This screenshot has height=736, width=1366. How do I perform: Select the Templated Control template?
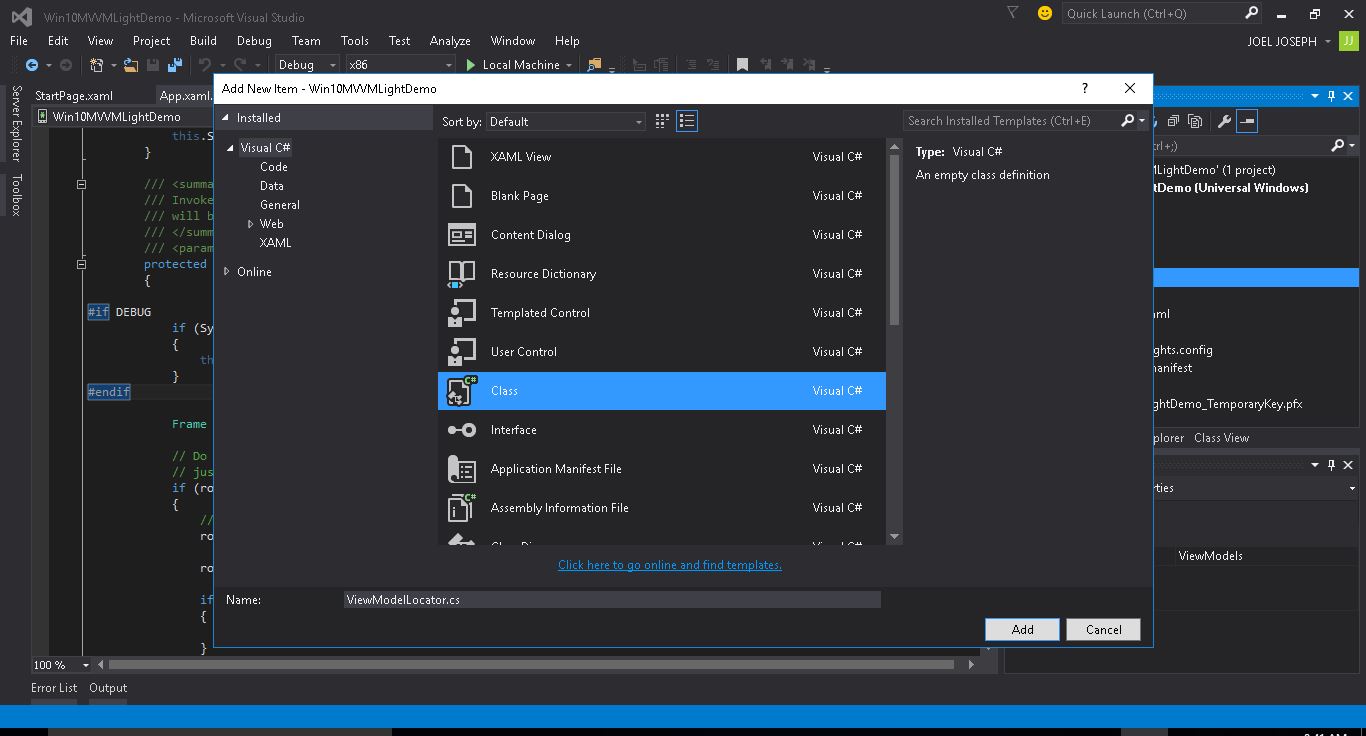coord(661,313)
